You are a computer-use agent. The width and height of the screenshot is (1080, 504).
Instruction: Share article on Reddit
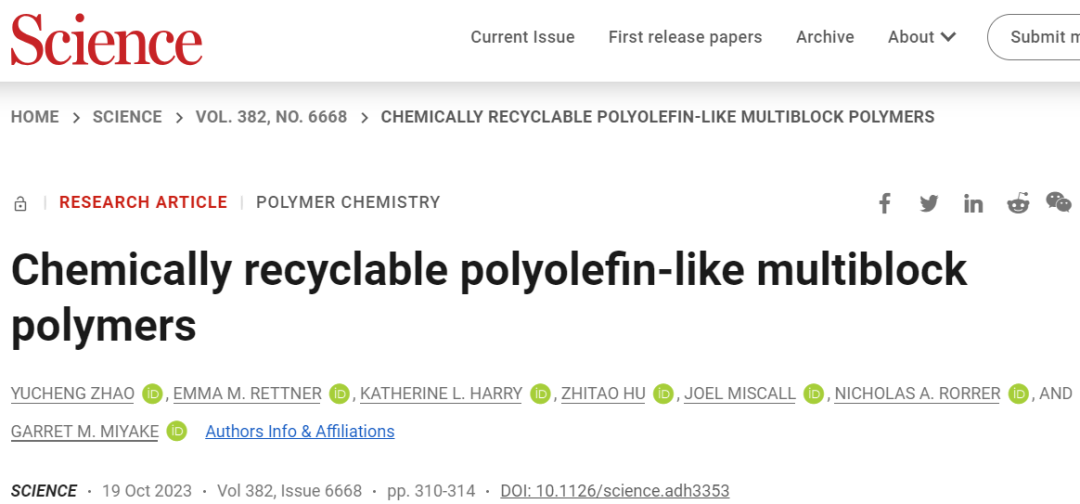pos(1018,203)
